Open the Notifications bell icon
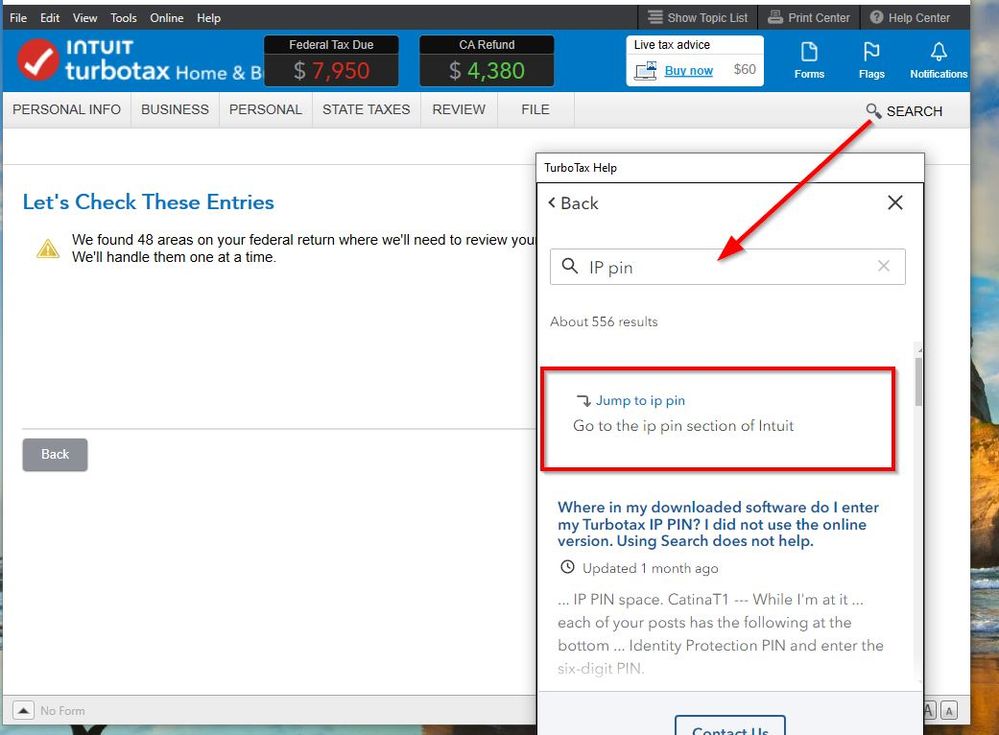Viewport: 999px width, 735px height. pos(938,61)
